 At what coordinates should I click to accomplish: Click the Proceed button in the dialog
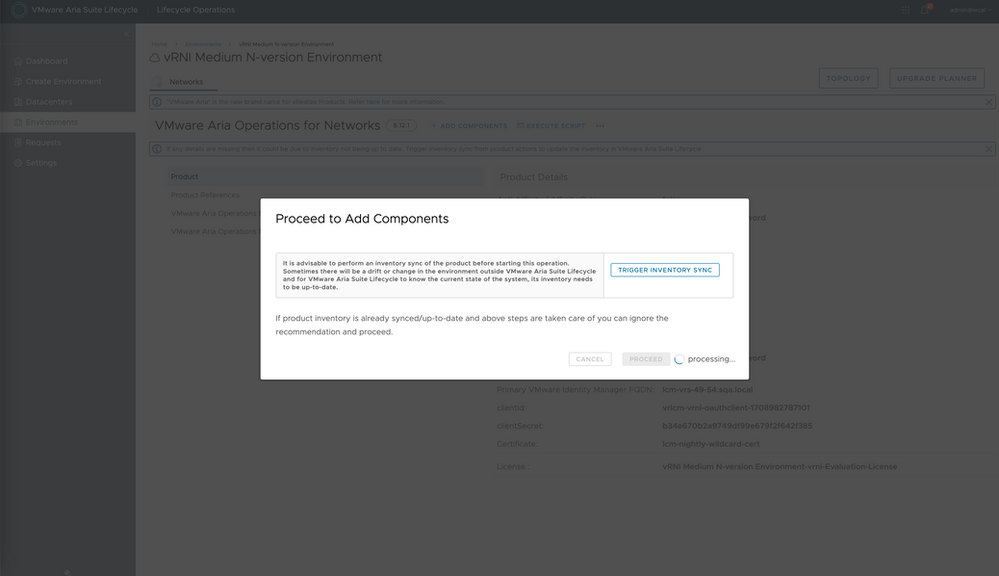tap(646, 359)
